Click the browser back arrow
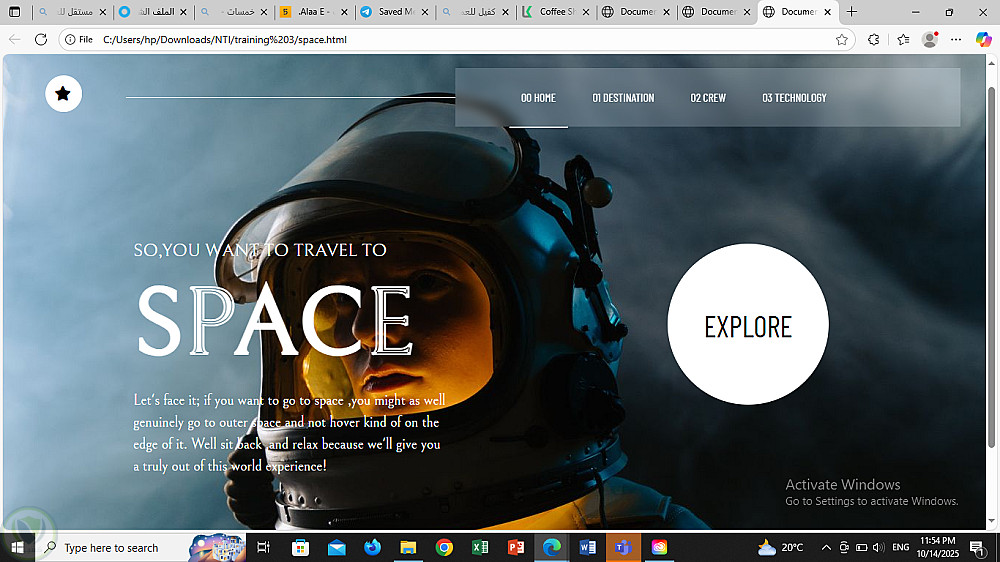This screenshot has width=1000, height=562. tap(15, 40)
